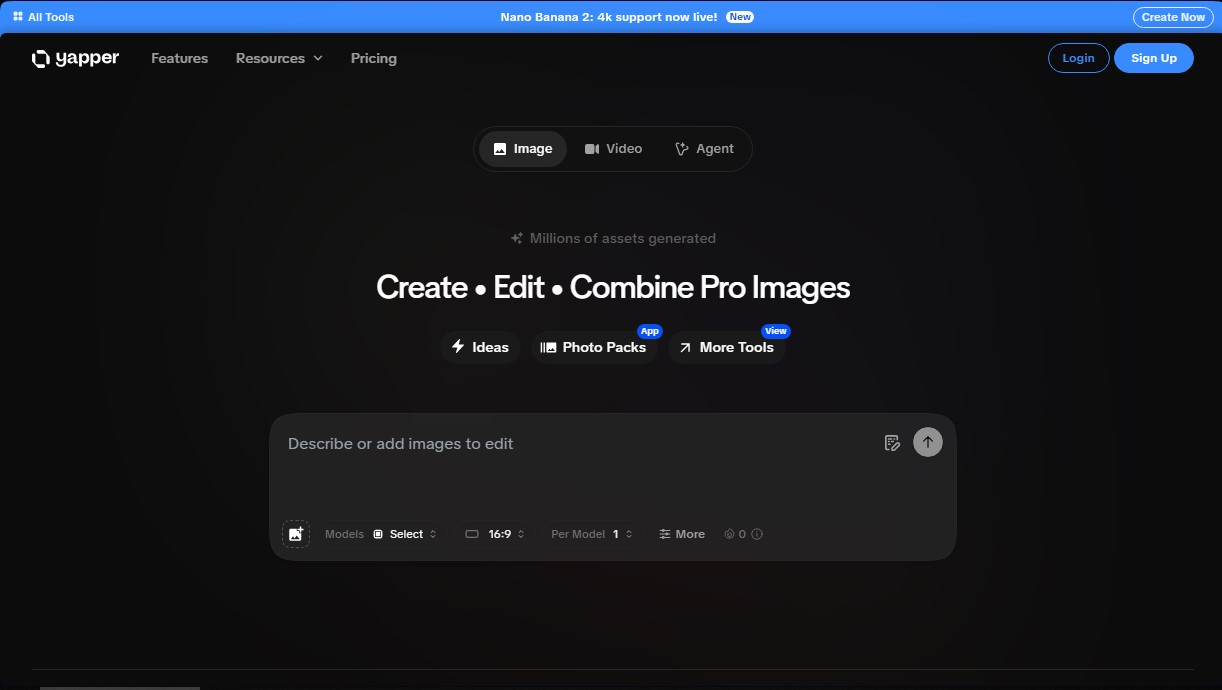The height and width of the screenshot is (690, 1222).
Task: Open the Pricing page
Action: coord(374,58)
